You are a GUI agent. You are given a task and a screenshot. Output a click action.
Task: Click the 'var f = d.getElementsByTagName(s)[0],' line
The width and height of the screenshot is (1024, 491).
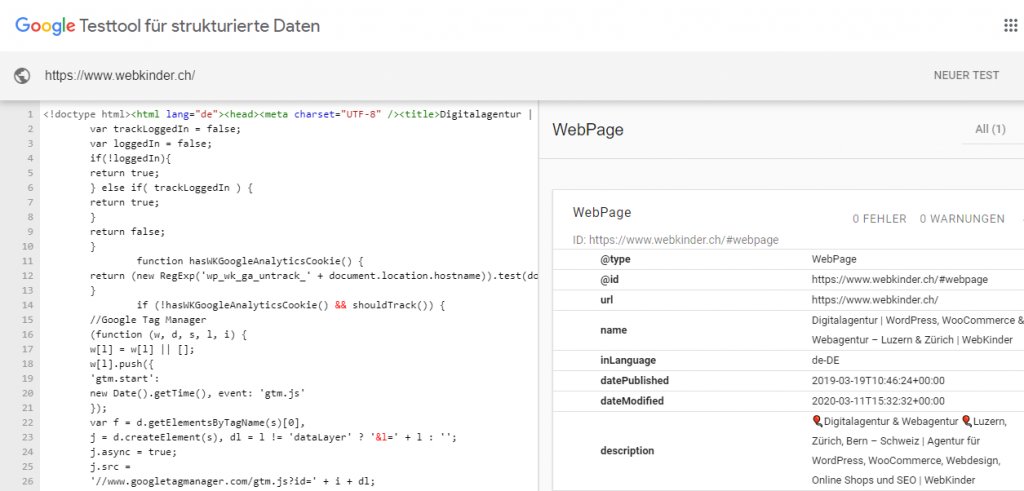click(198, 423)
